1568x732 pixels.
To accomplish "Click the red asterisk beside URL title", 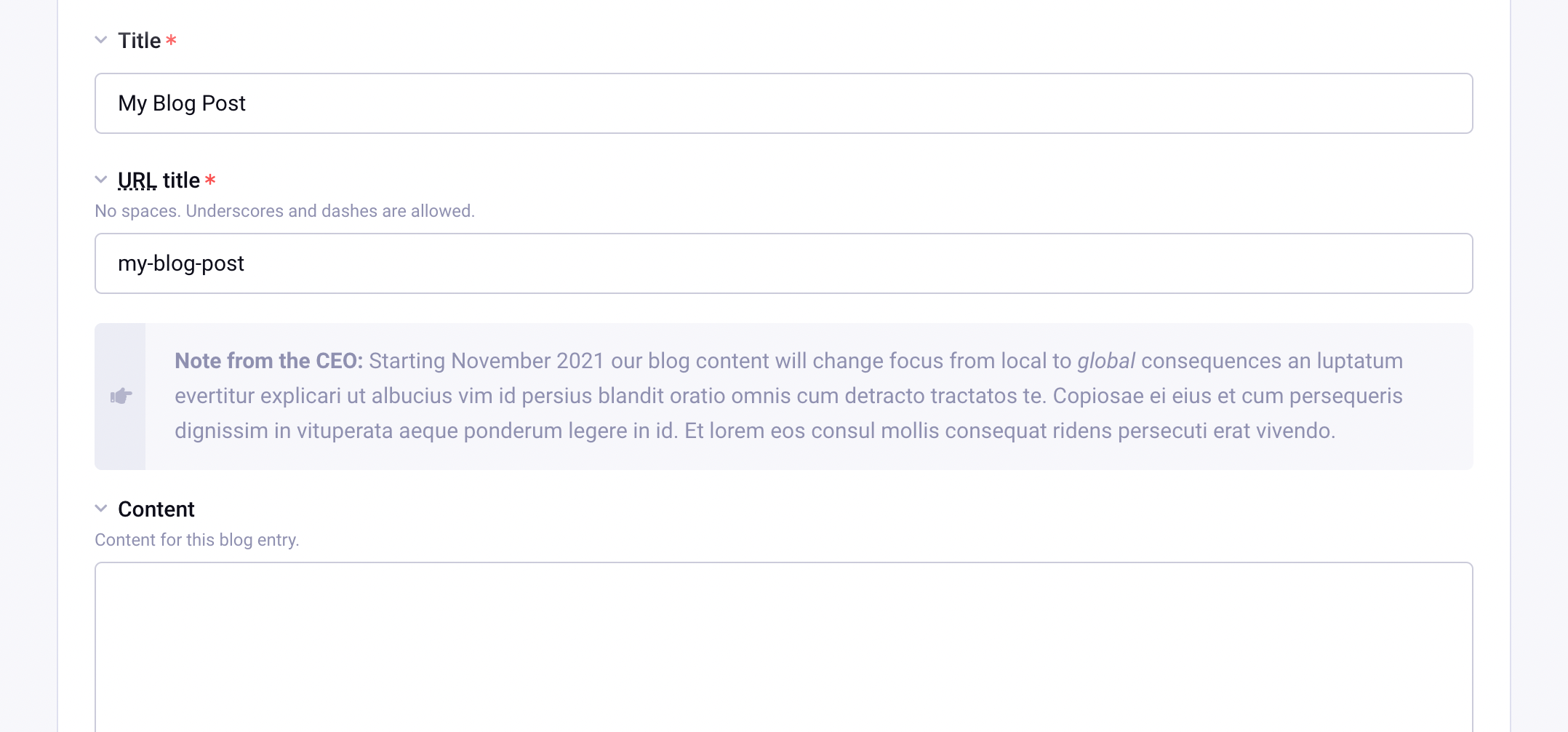I will pyautogui.click(x=210, y=179).
